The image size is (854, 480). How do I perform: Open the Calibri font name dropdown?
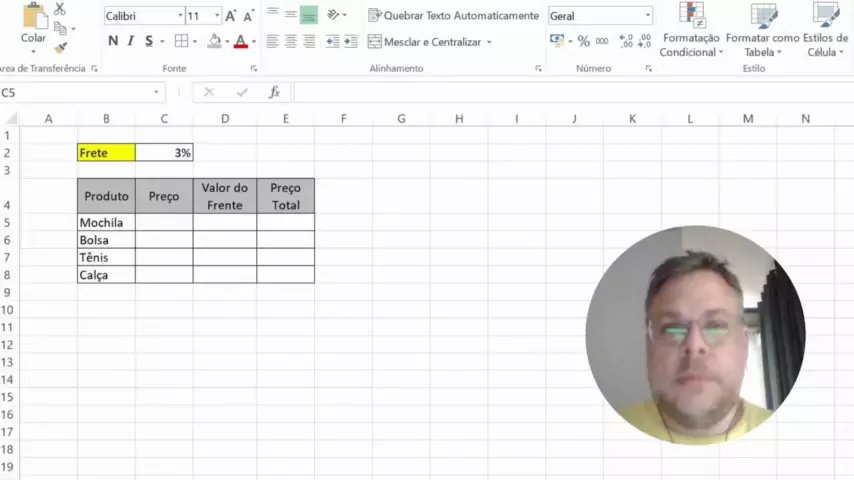pos(180,16)
